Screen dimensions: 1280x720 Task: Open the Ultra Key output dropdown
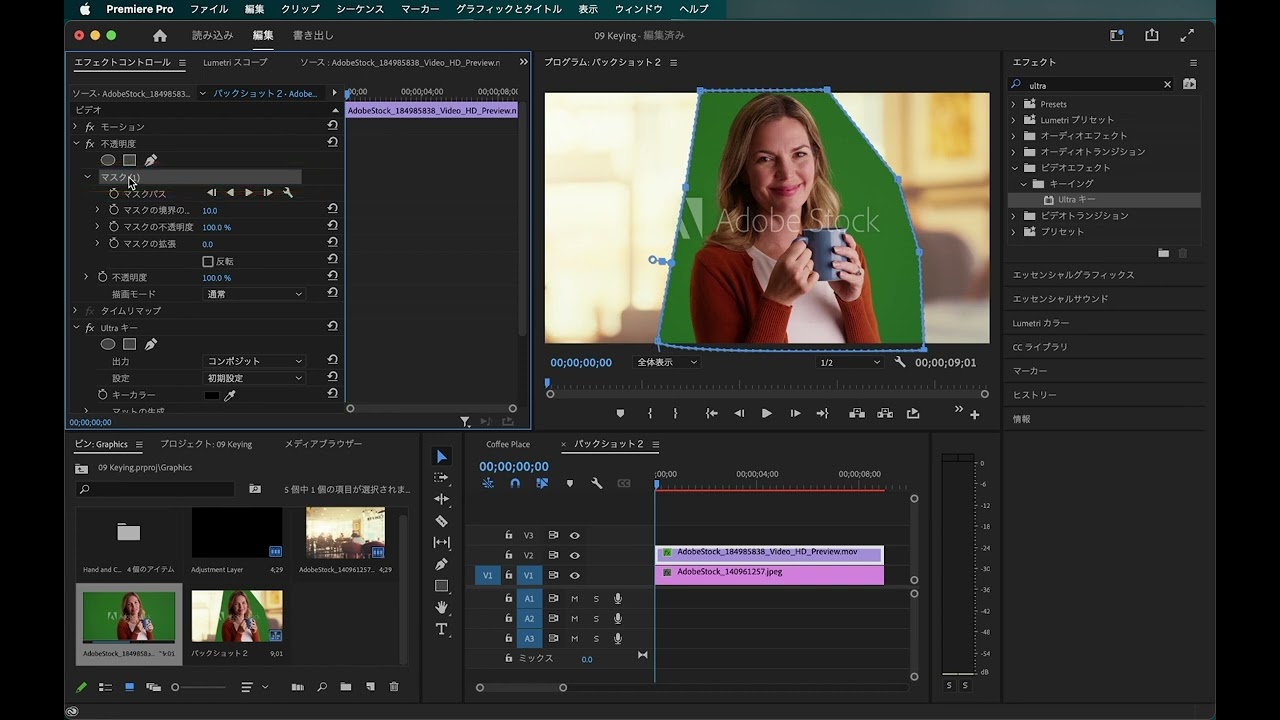coord(254,361)
